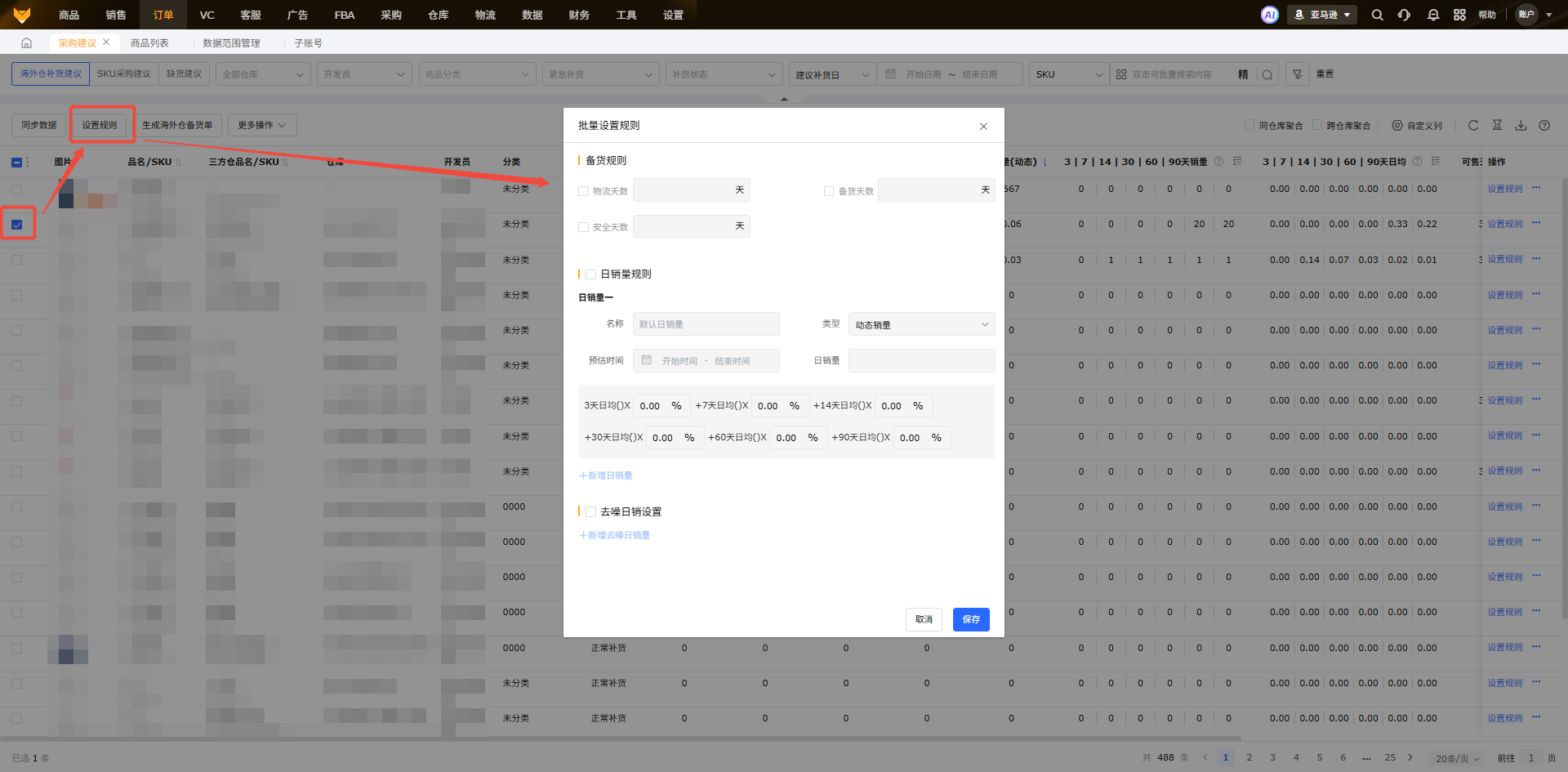Open the app grid icon
Image resolution: width=1568 pixels, height=772 pixels.
coord(1459,15)
